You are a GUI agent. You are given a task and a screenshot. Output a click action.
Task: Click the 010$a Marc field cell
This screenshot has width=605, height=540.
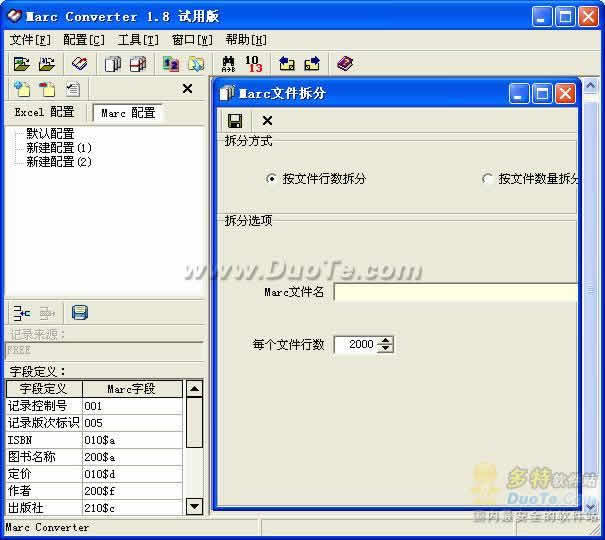pos(132,440)
